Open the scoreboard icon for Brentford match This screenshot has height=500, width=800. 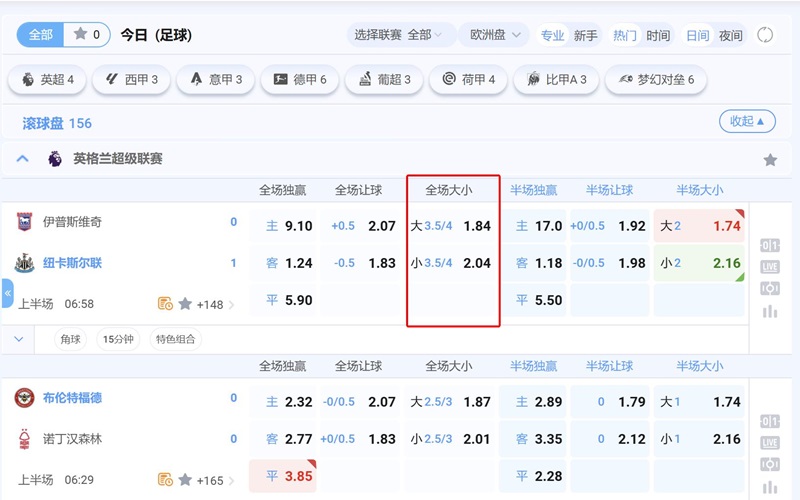point(769,421)
